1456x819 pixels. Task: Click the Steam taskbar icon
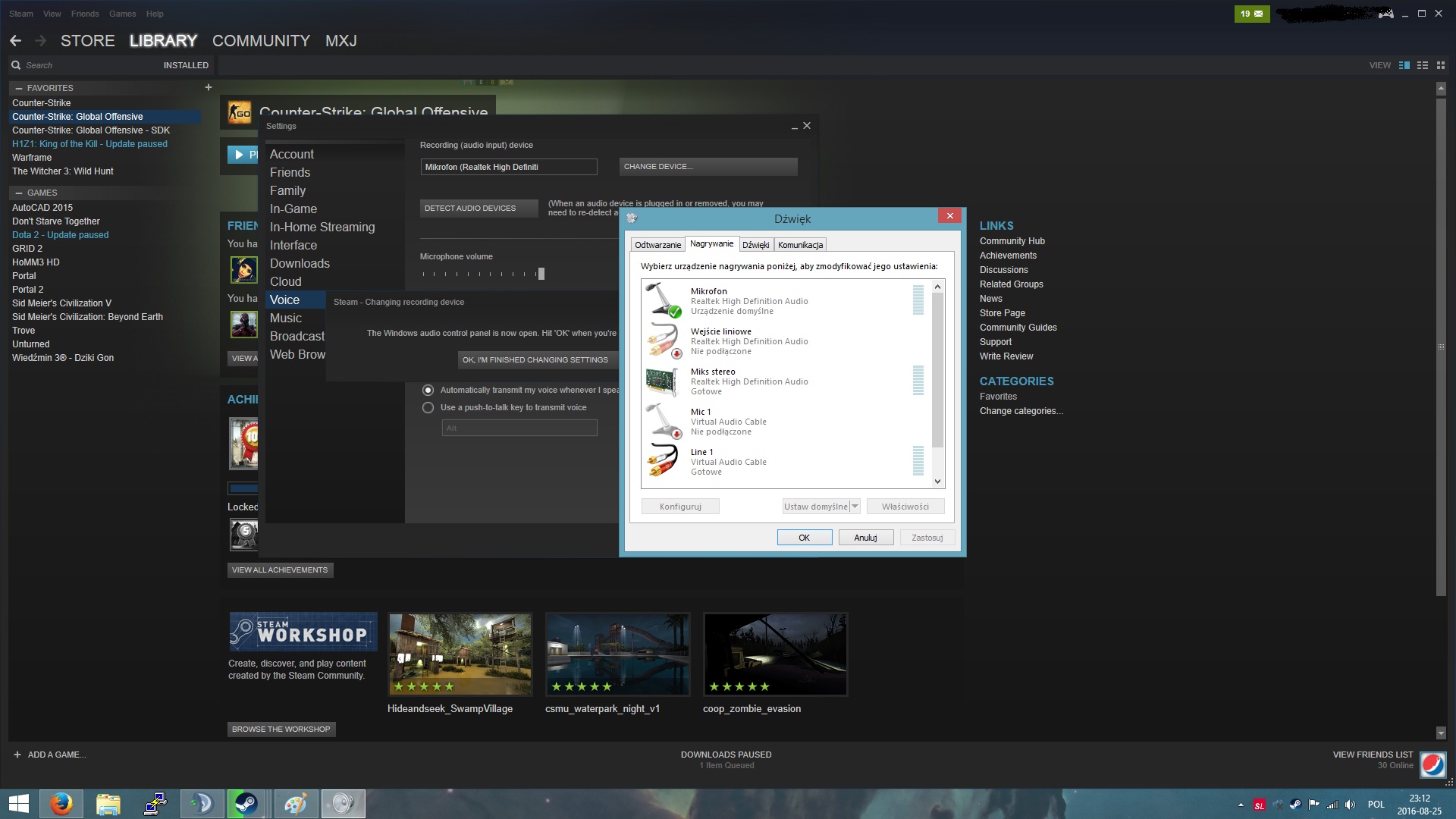coord(246,804)
